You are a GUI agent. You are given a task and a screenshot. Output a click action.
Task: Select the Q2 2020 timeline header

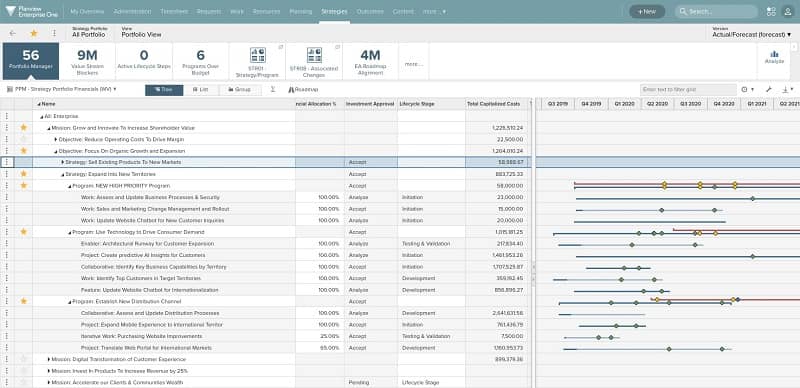tap(657, 104)
